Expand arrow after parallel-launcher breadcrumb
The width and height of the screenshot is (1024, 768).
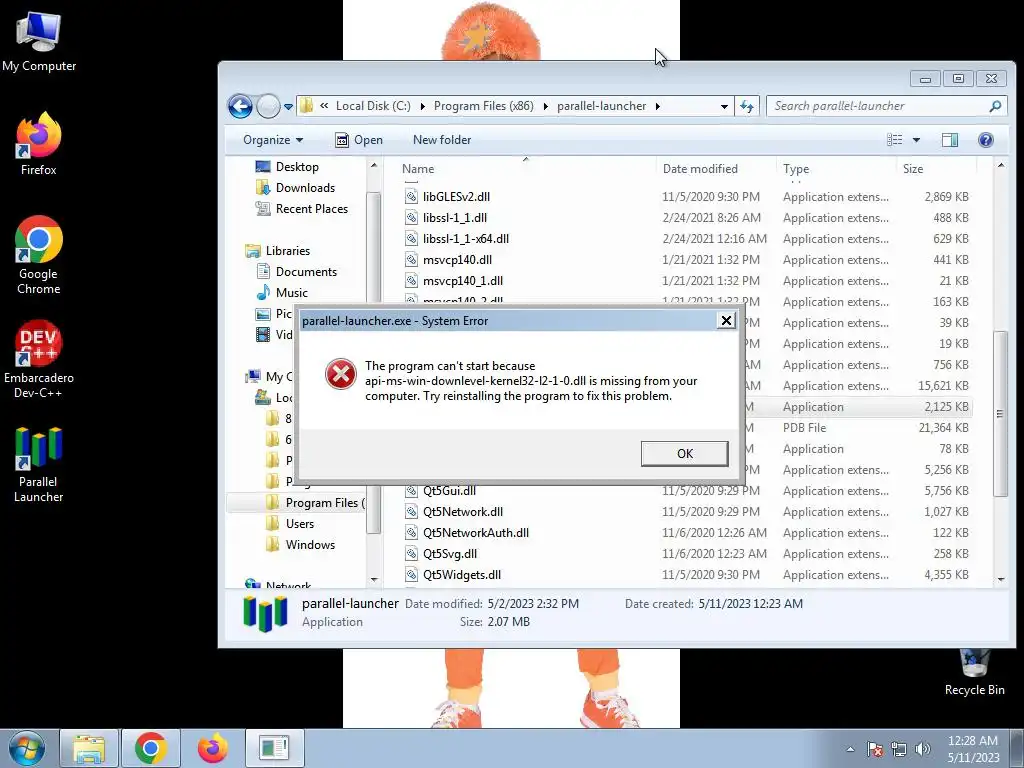click(x=658, y=106)
